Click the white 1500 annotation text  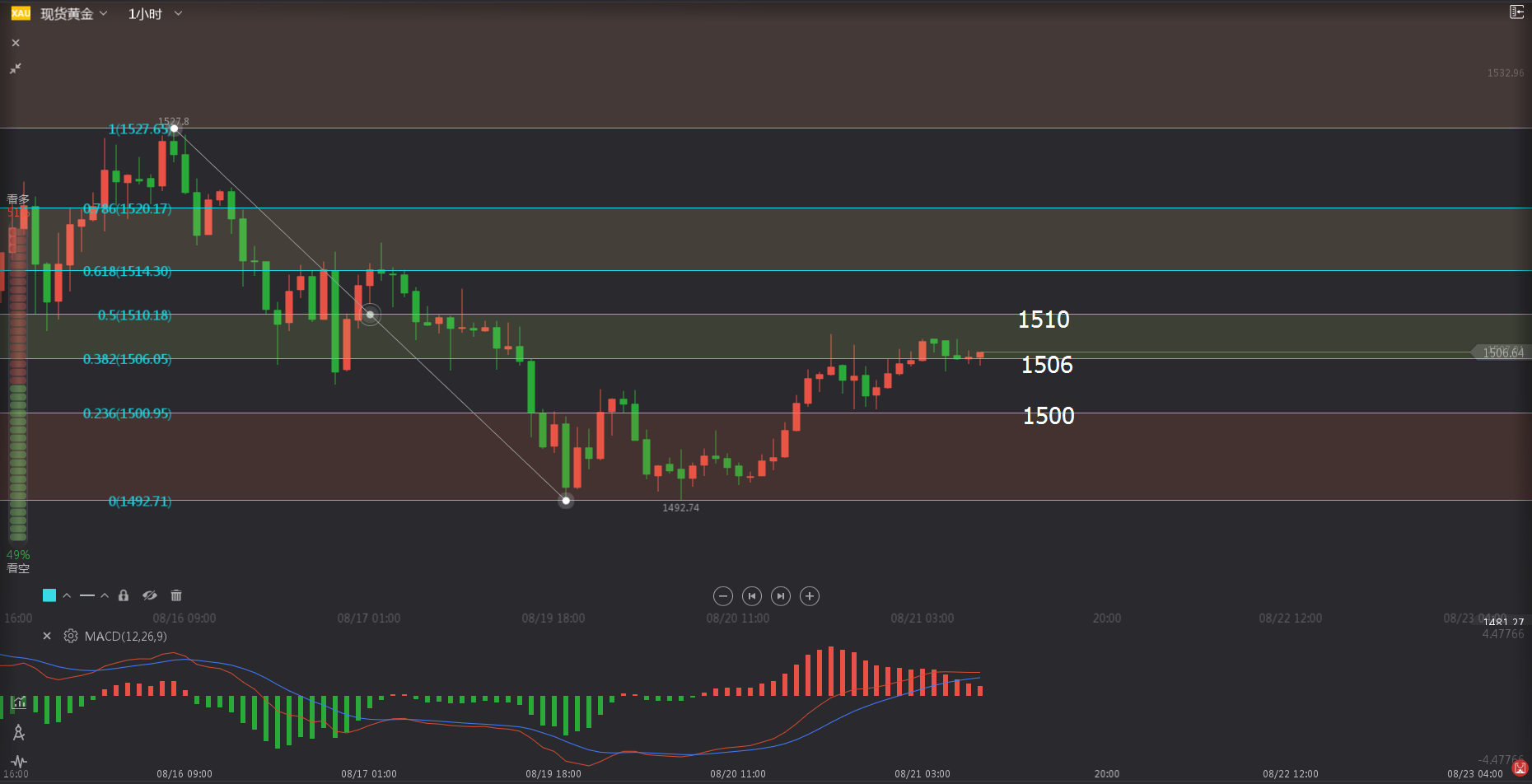(x=1049, y=416)
